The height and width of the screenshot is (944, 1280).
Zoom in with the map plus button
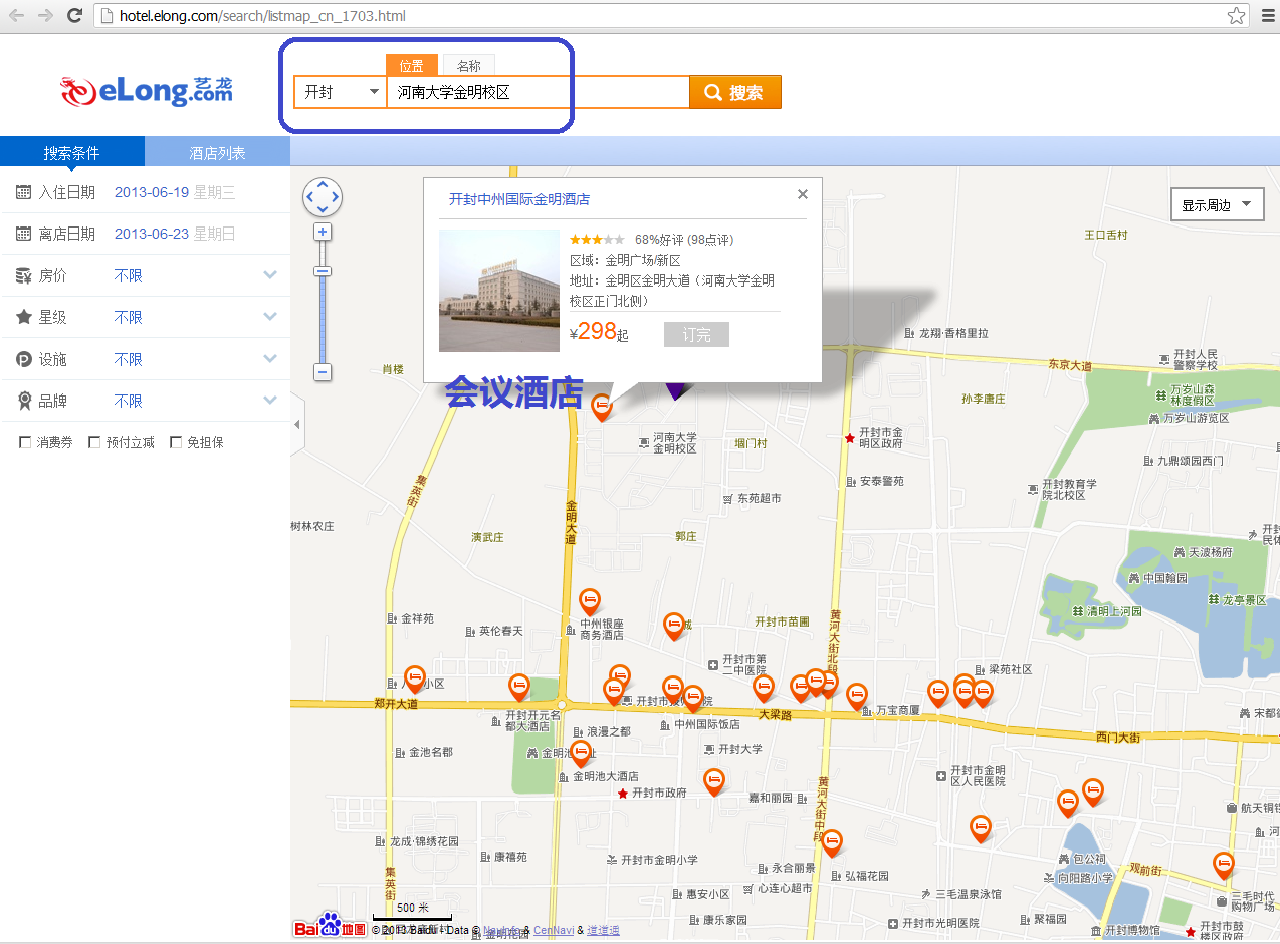322,232
